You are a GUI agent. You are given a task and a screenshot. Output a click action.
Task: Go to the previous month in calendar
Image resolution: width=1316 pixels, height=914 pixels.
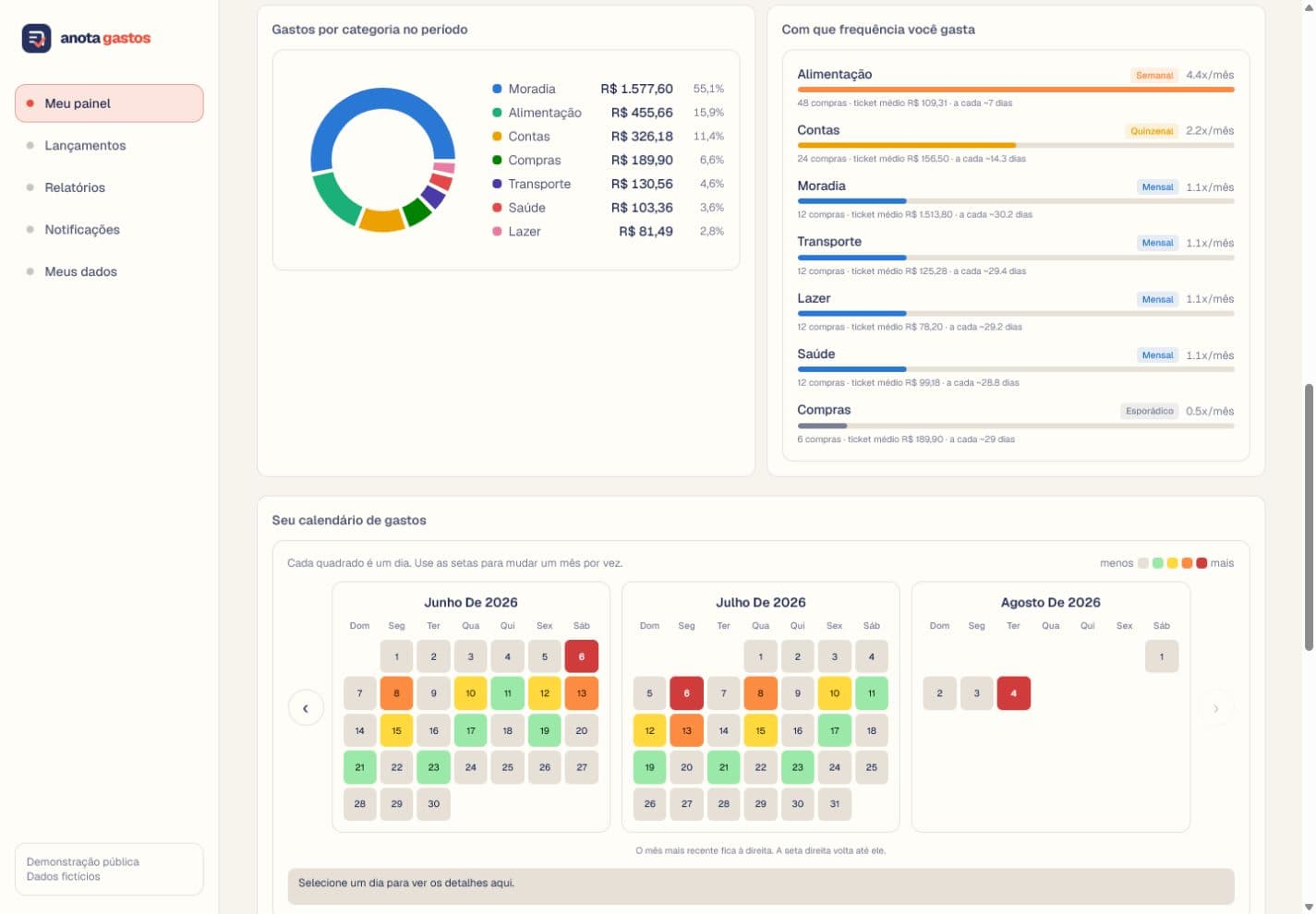pos(306,708)
